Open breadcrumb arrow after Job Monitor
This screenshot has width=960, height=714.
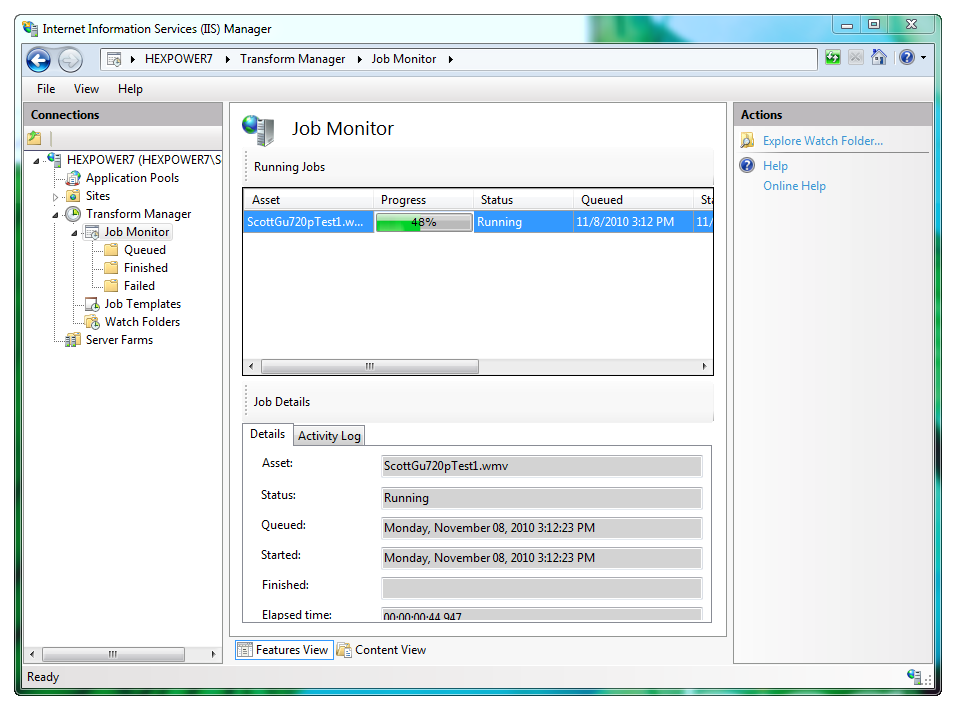click(x=451, y=59)
